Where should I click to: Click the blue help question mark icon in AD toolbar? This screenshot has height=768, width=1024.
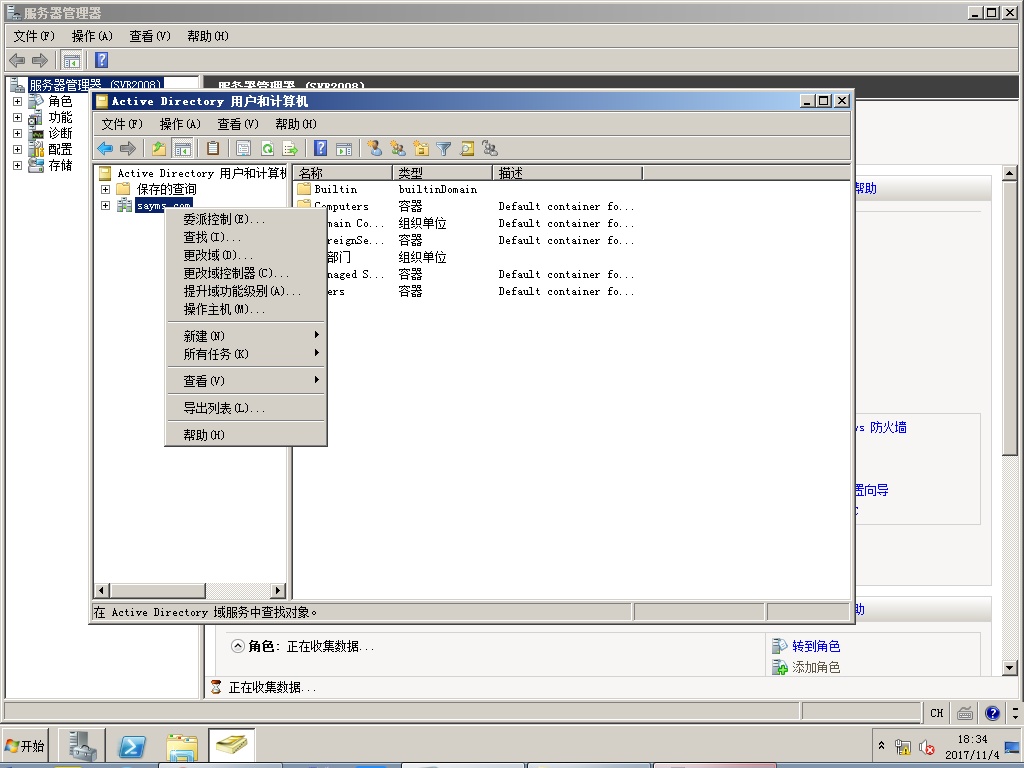tap(321, 149)
